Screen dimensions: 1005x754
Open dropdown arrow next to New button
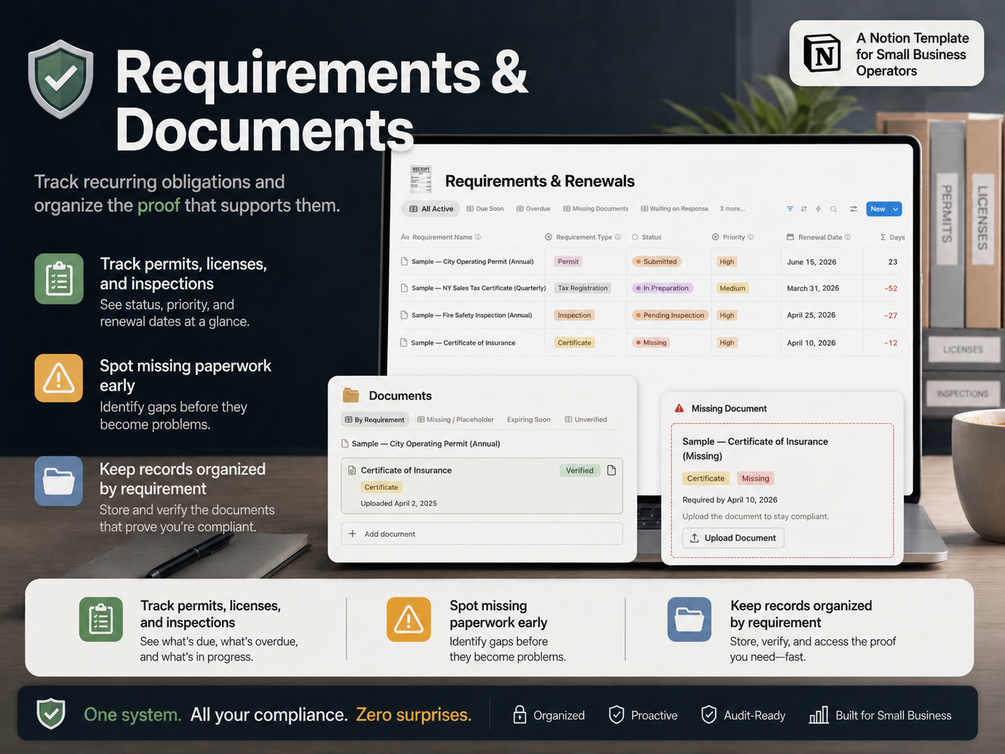(895, 209)
